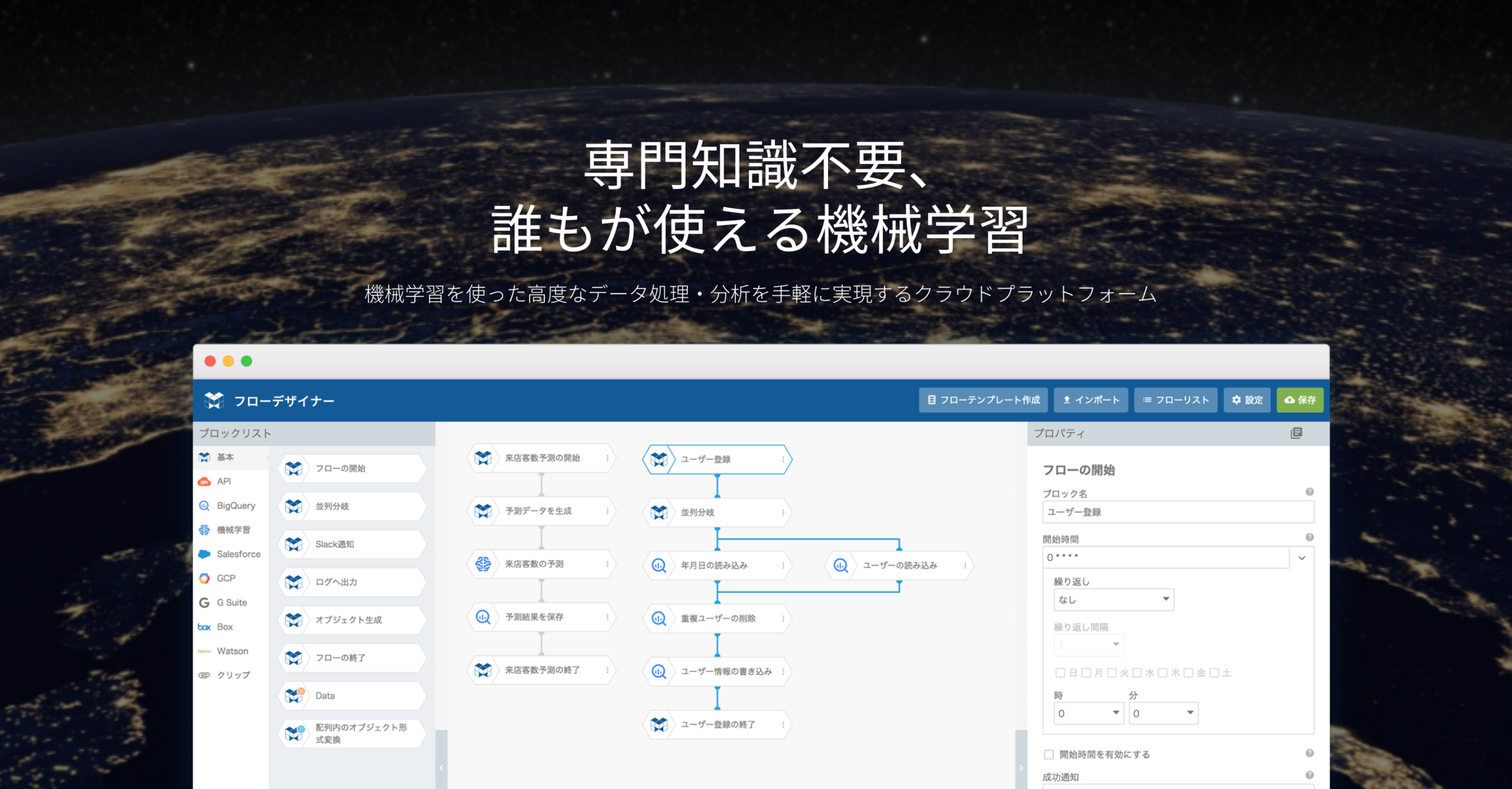Open the 時 hour dropdown

(1088, 713)
